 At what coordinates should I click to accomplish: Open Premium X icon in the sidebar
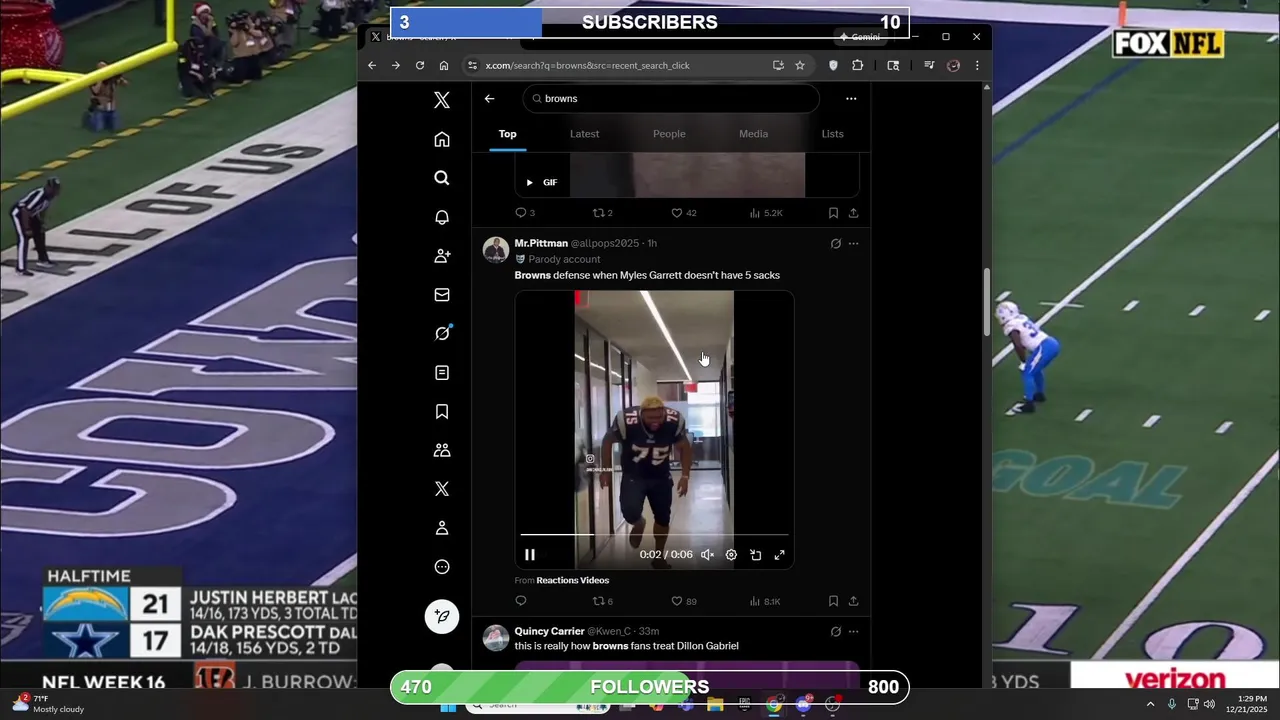(x=442, y=489)
